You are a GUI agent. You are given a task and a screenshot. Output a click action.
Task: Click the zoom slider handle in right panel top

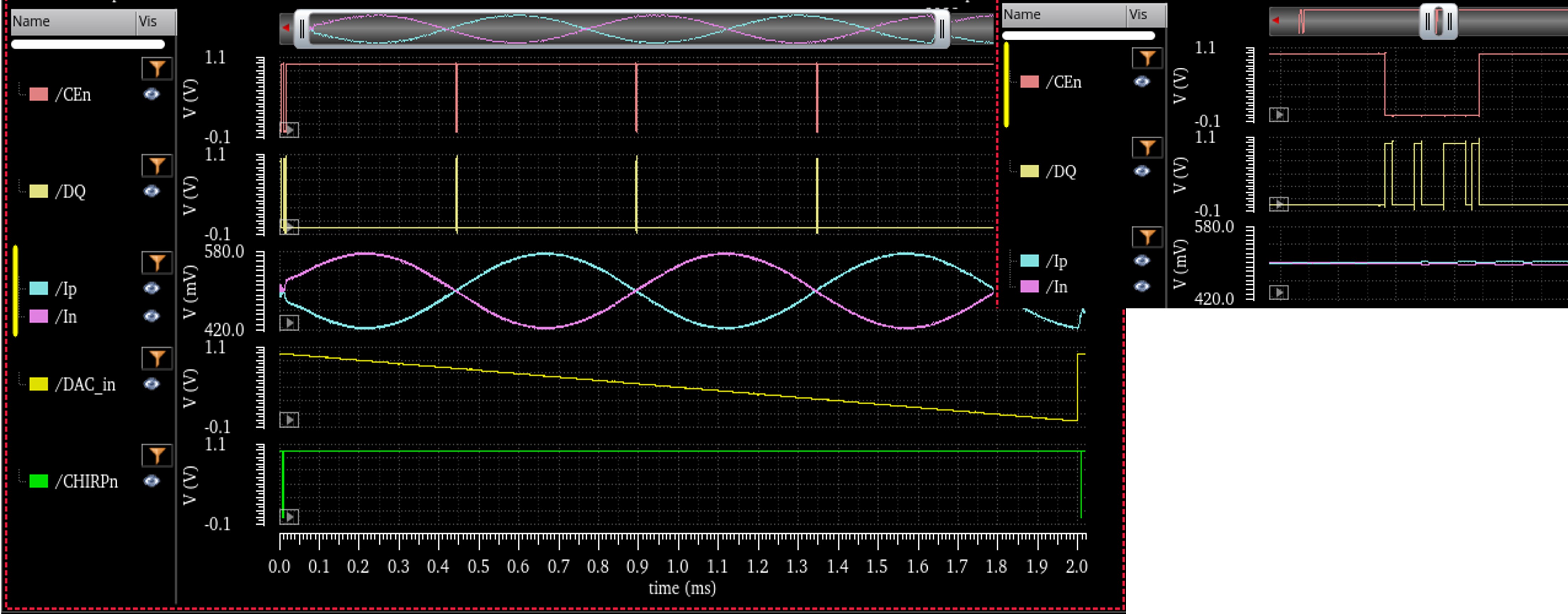[x=1438, y=21]
